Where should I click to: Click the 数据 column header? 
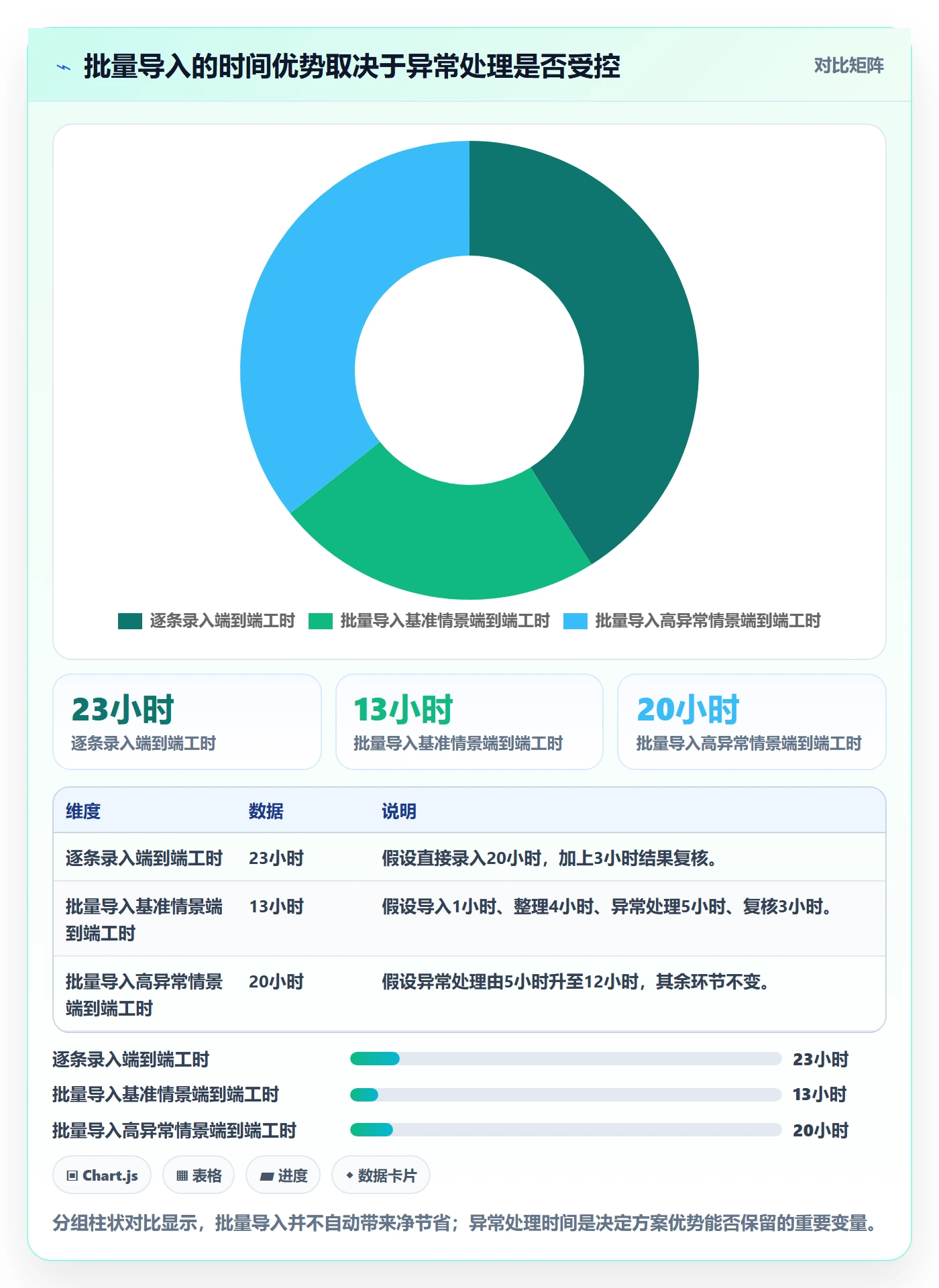pos(266,811)
